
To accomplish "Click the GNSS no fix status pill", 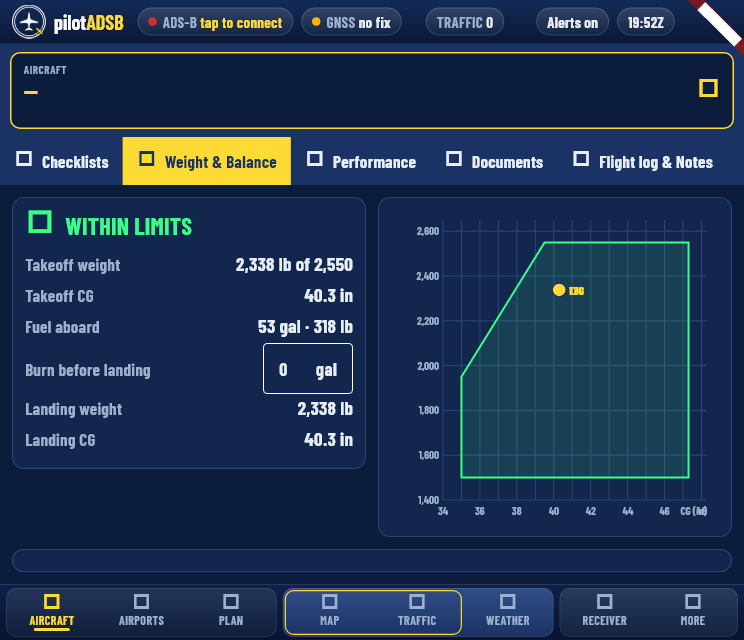I will [351, 22].
